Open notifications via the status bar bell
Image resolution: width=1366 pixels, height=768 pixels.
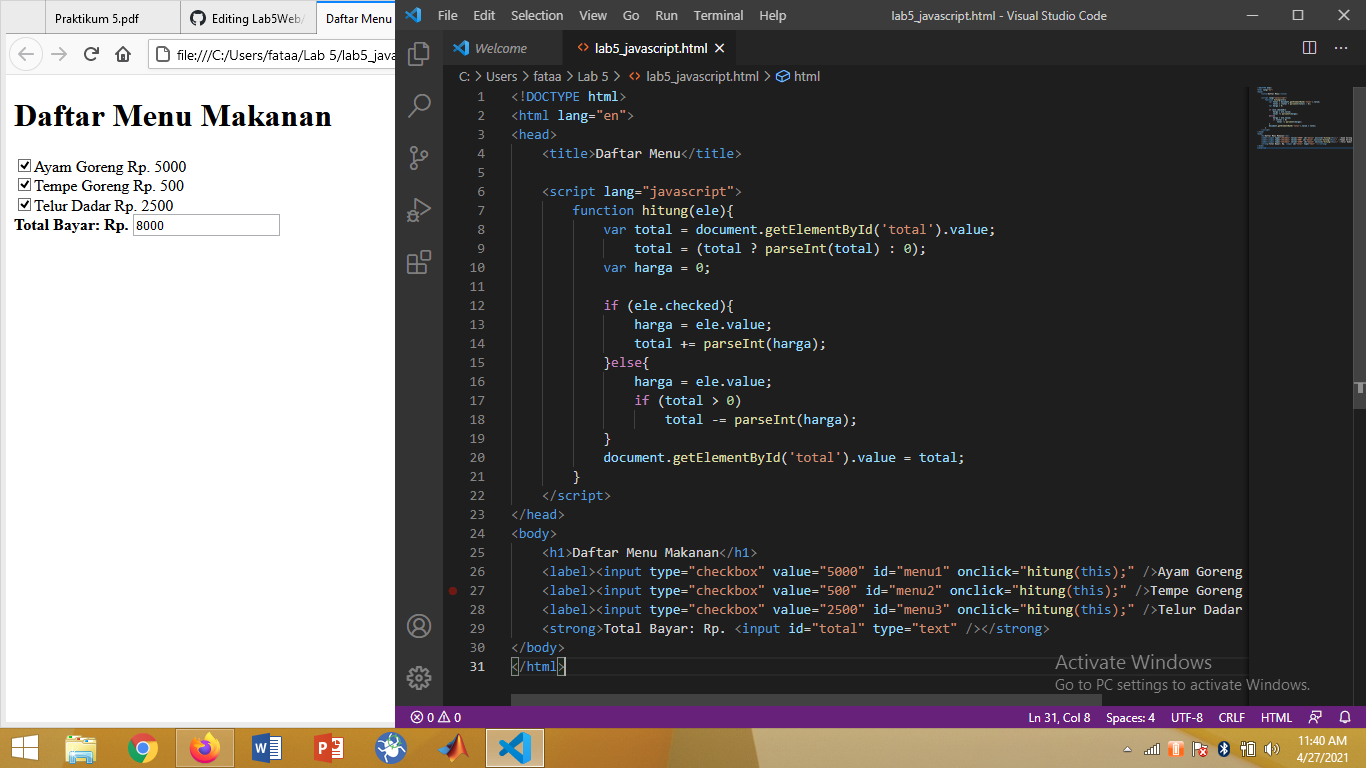pos(1344,717)
